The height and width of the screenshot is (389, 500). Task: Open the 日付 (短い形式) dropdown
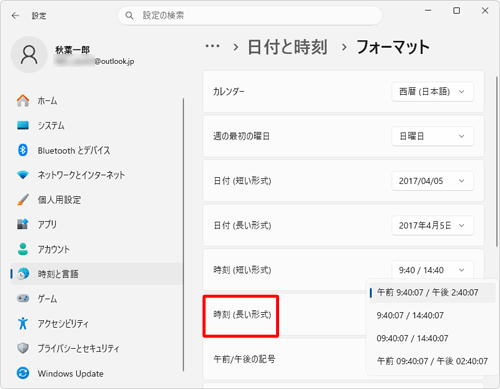tap(432, 181)
